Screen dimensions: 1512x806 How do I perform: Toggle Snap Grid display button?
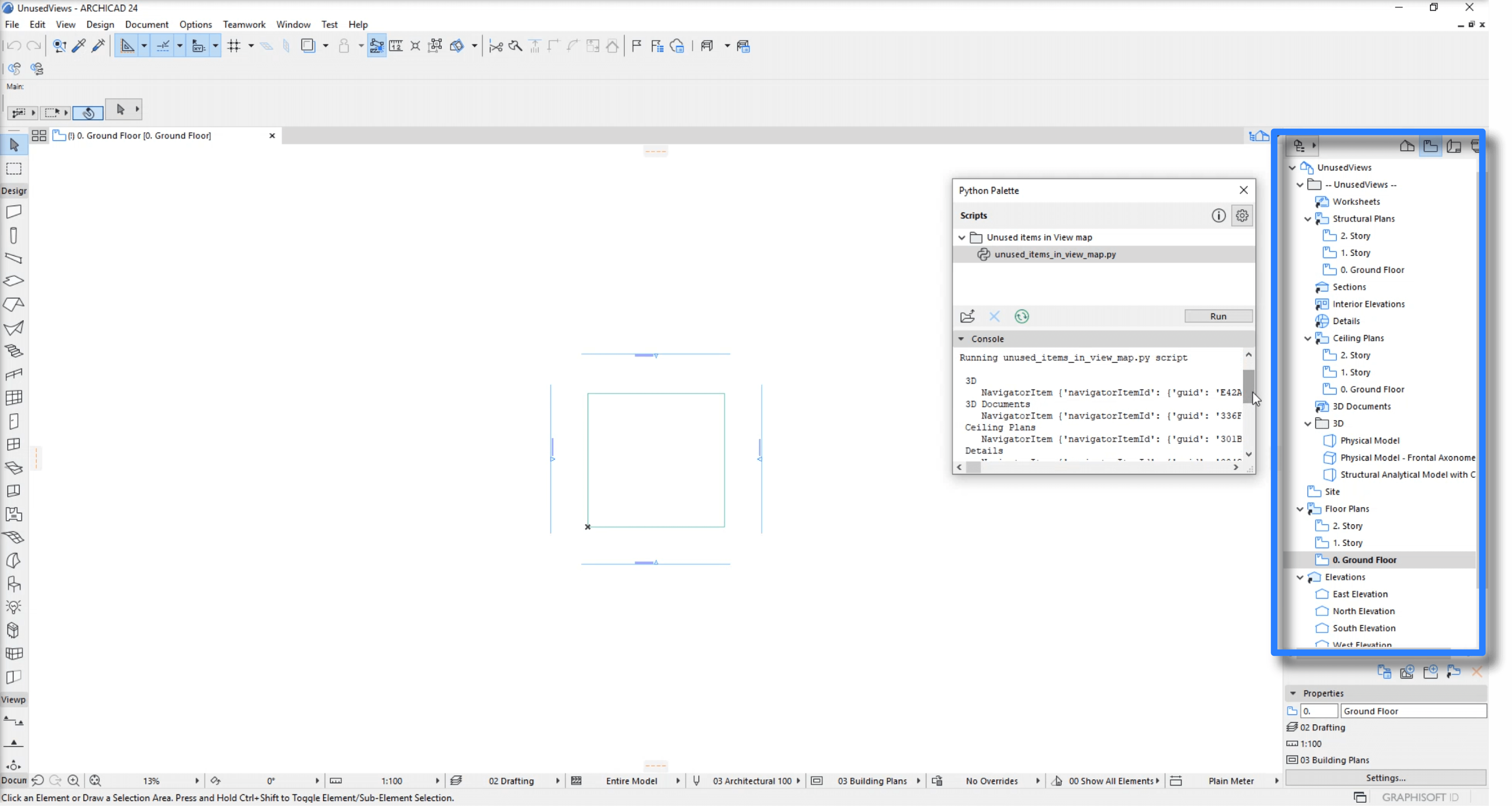234,46
